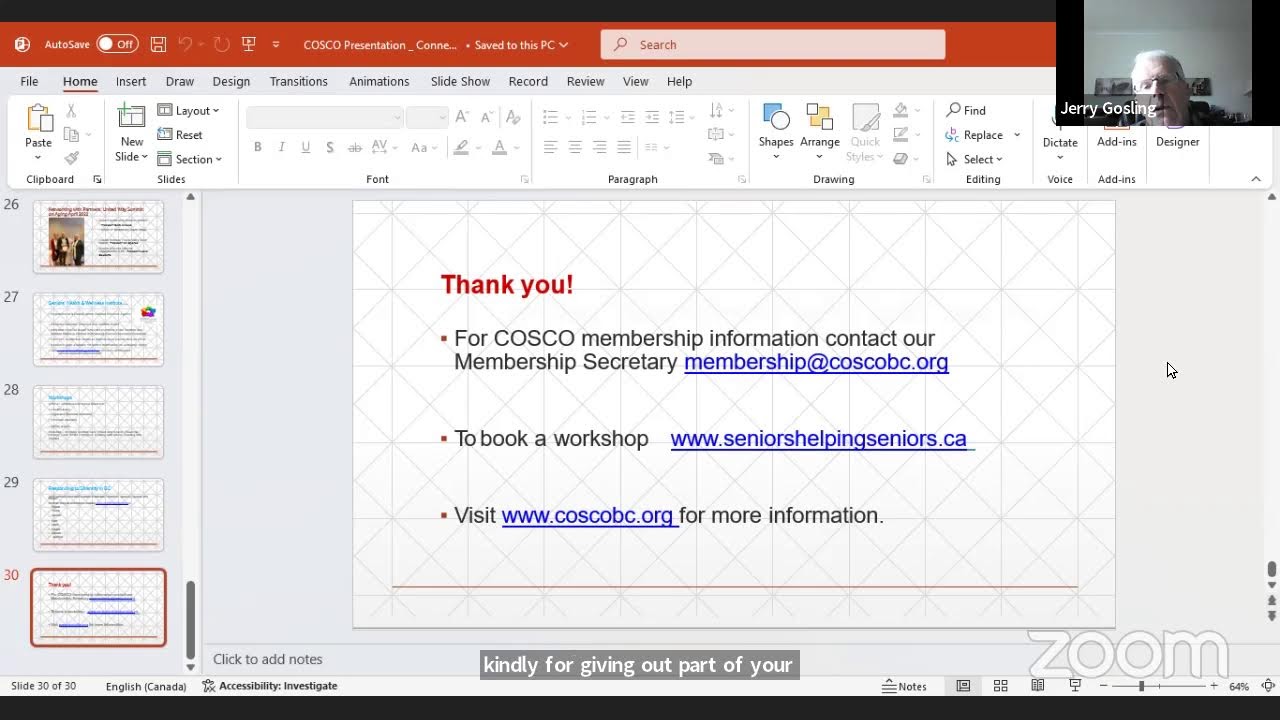1280x720 pixels.
Task: Click the Paste clipboard icon
Action: pos(38,120)
